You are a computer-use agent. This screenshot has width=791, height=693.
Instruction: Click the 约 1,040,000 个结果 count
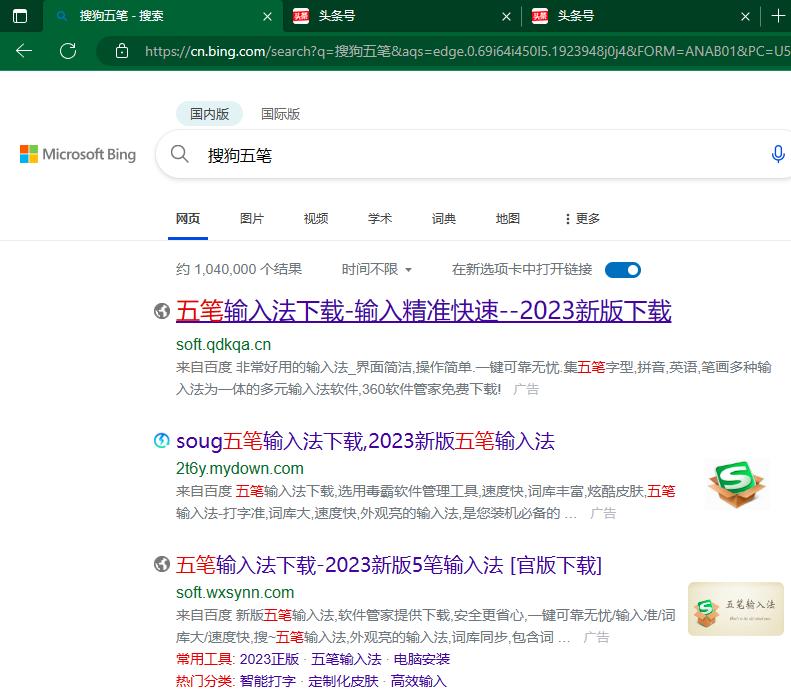click(x=239, y=269)
